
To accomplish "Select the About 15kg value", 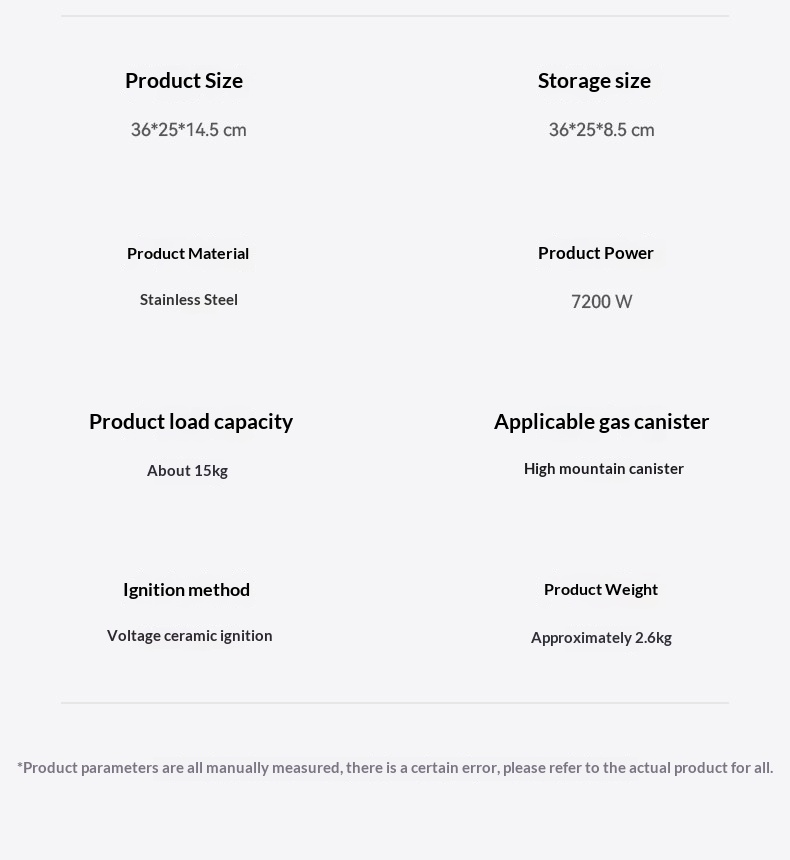I will 187,471.
